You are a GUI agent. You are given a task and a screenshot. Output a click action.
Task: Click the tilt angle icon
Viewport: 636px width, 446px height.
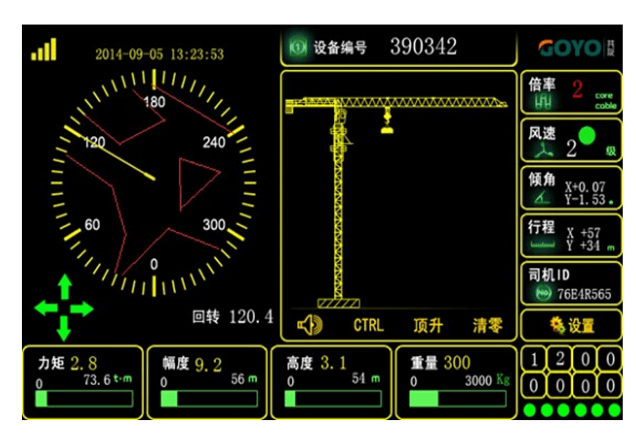[x=542, y=198]
